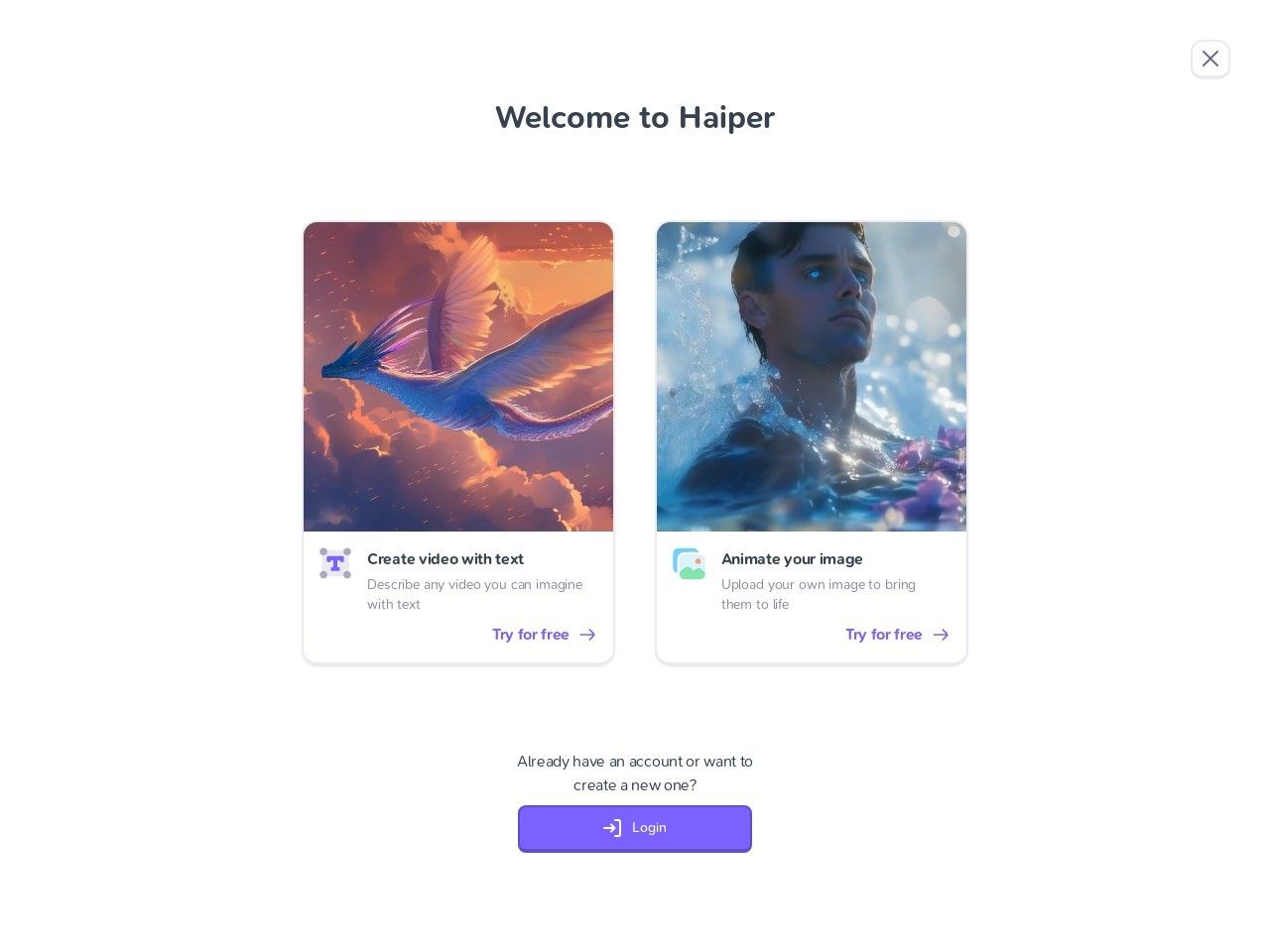Click the flying dragon preview image

pos(458,377)
